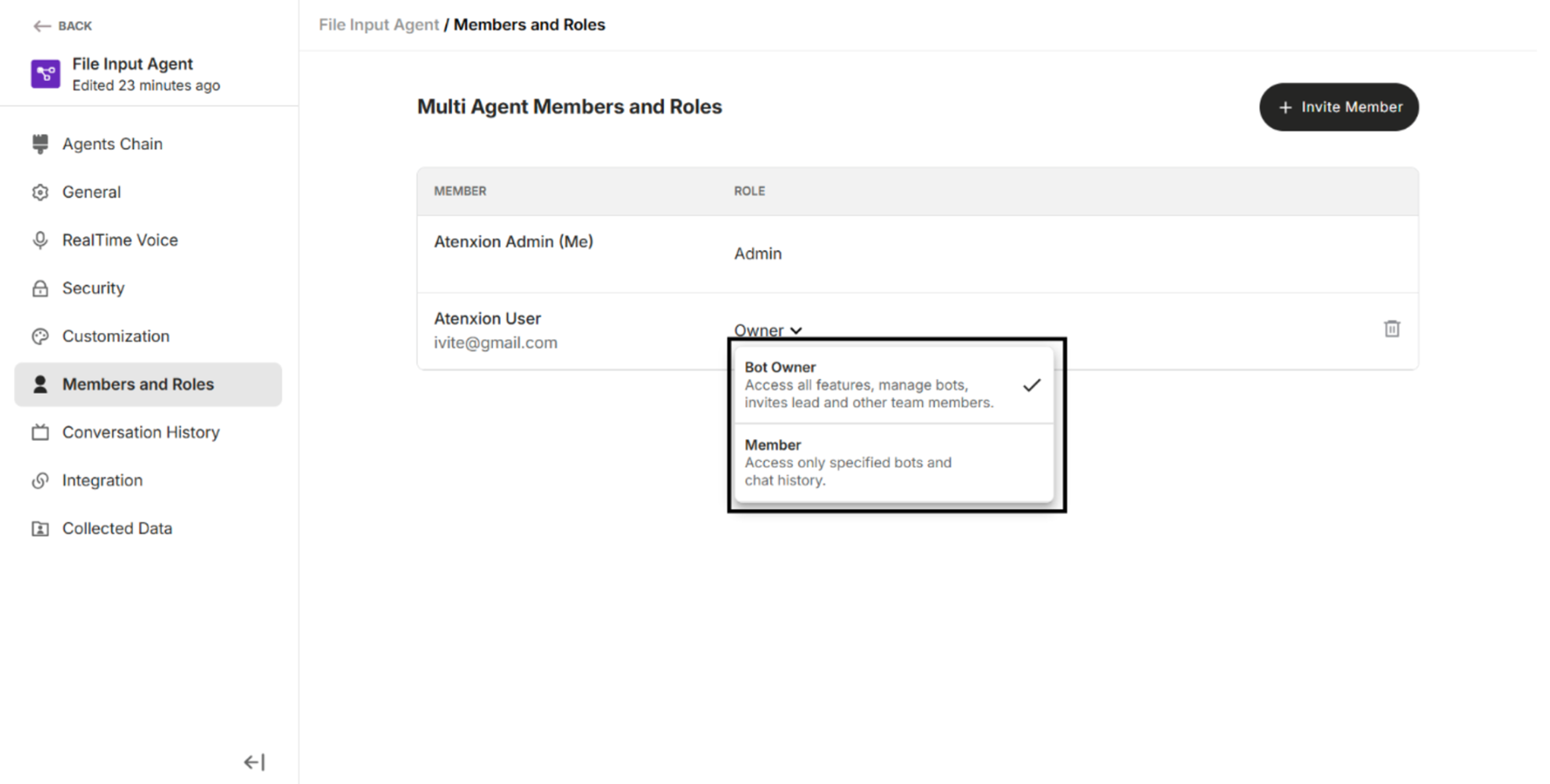
Task: Open Integration via the link icon
Action: click(x=40, y=480)
